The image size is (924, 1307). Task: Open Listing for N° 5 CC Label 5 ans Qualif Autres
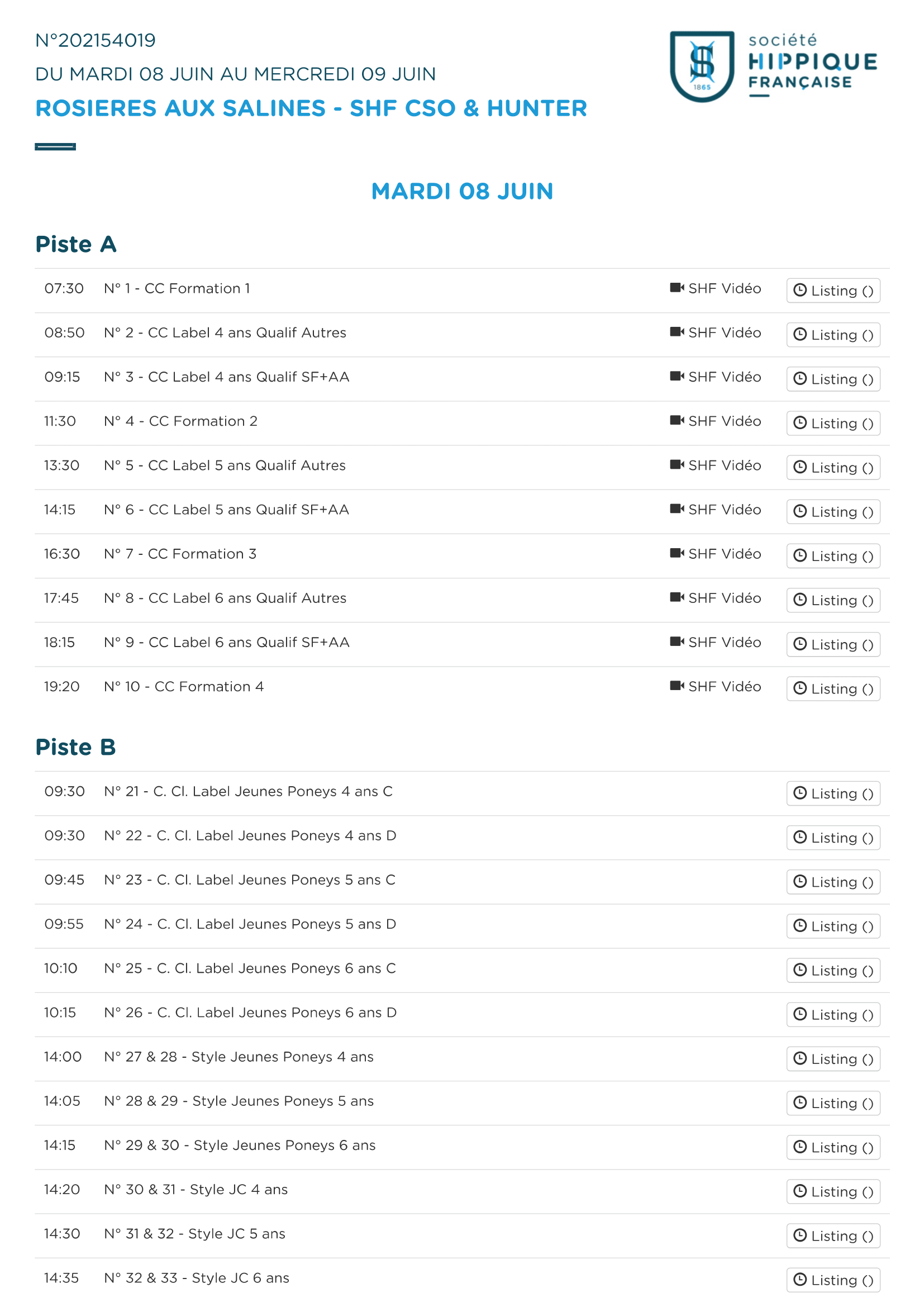(833, 467)
